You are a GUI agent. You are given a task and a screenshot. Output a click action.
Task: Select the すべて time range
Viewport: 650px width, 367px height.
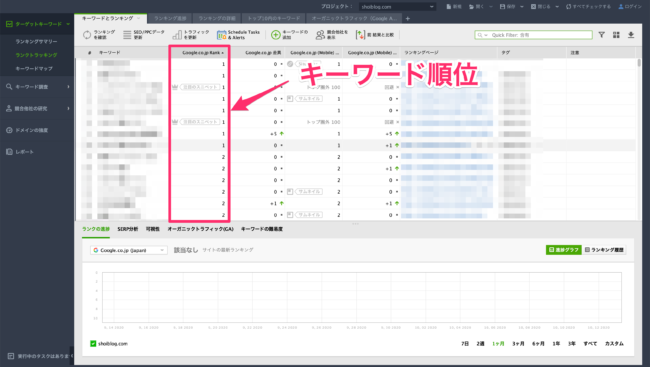pyautogui.click(x=590, y=343)
